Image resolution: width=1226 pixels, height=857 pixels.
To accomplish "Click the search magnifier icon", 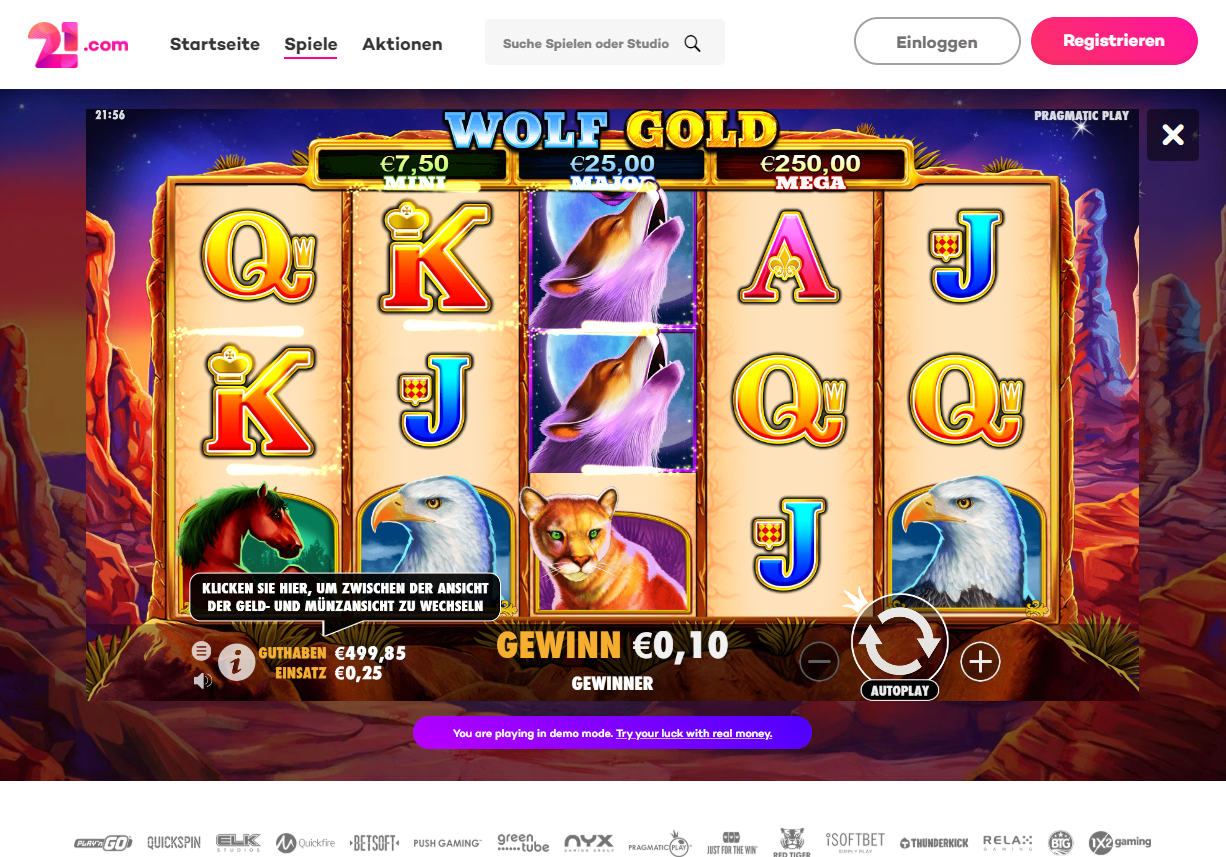I will (x=692, y=43).
